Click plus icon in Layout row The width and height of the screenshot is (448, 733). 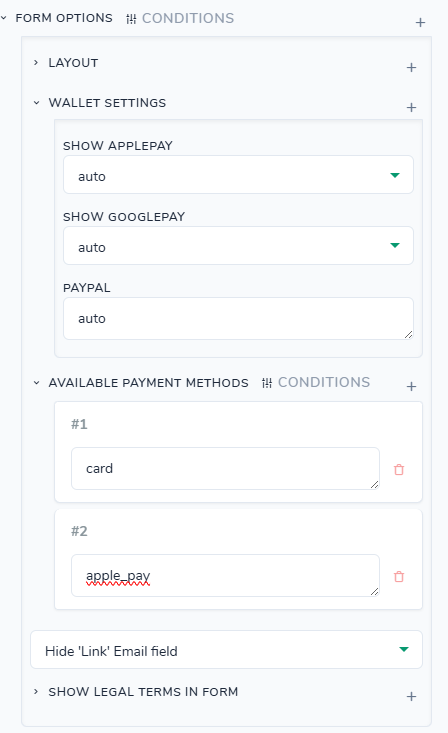click(411, 67)
